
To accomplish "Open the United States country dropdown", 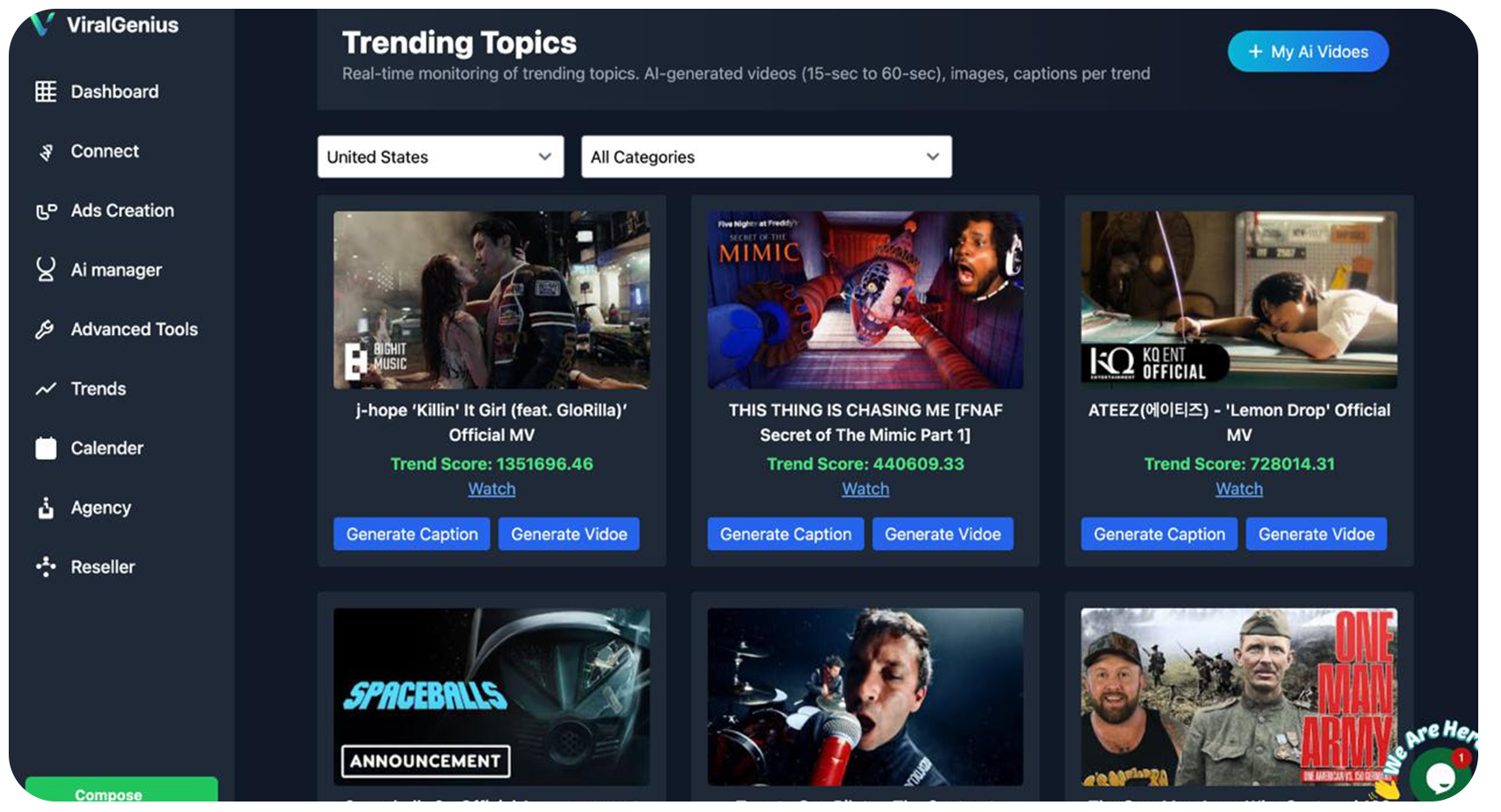I will coord(440,157).
